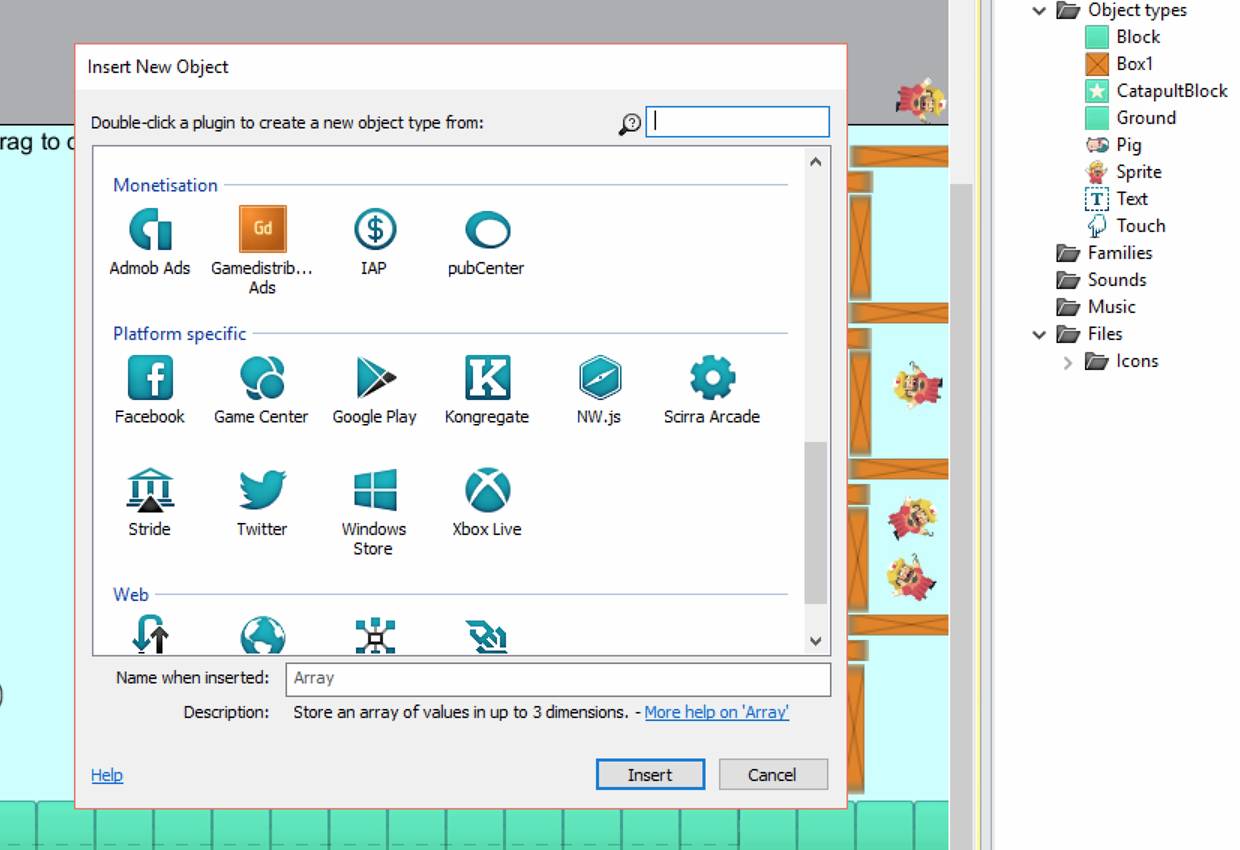
Task: Click the sprite character at layout top
Action: pyautogui.click(x=921, y=99)
